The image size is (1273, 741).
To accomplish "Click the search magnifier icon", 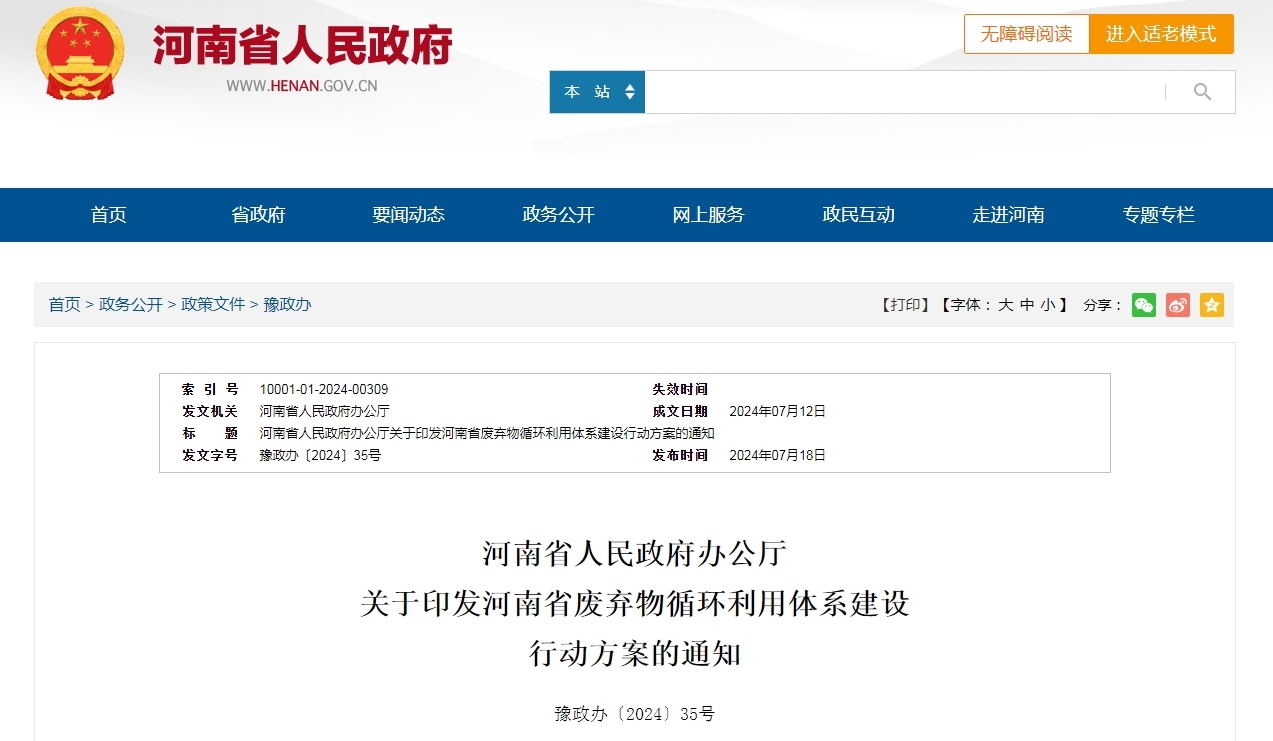I will (1201, 91).
